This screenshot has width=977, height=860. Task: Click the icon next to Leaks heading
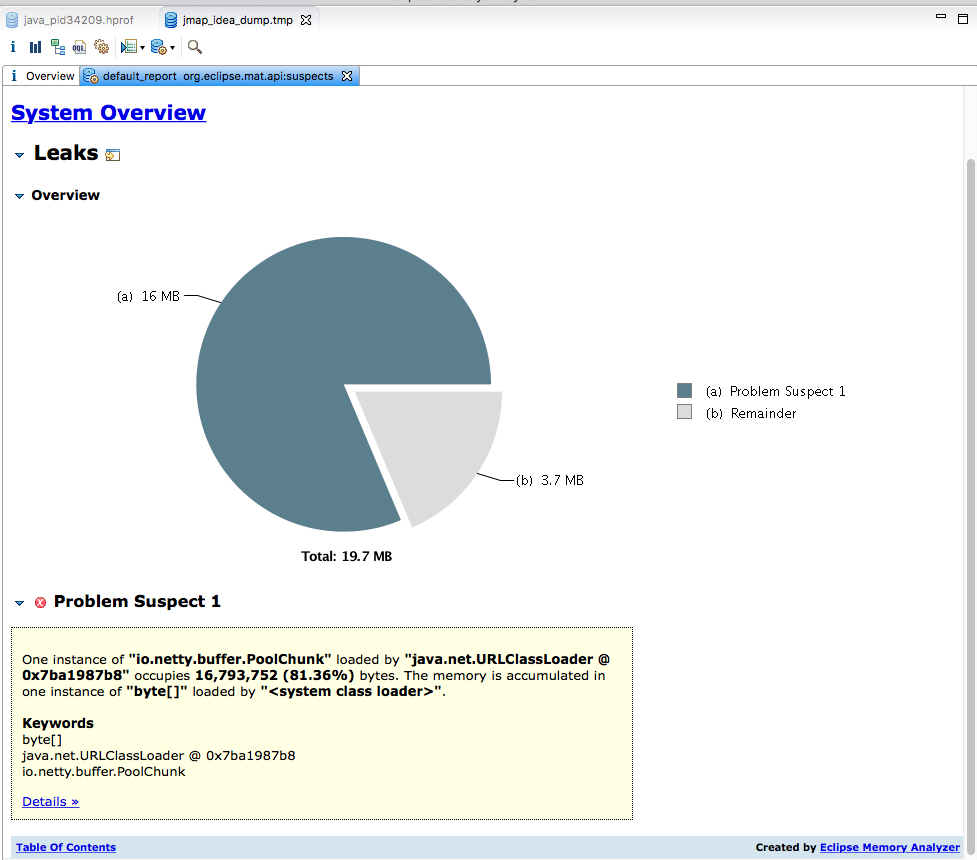pos(113,155)
